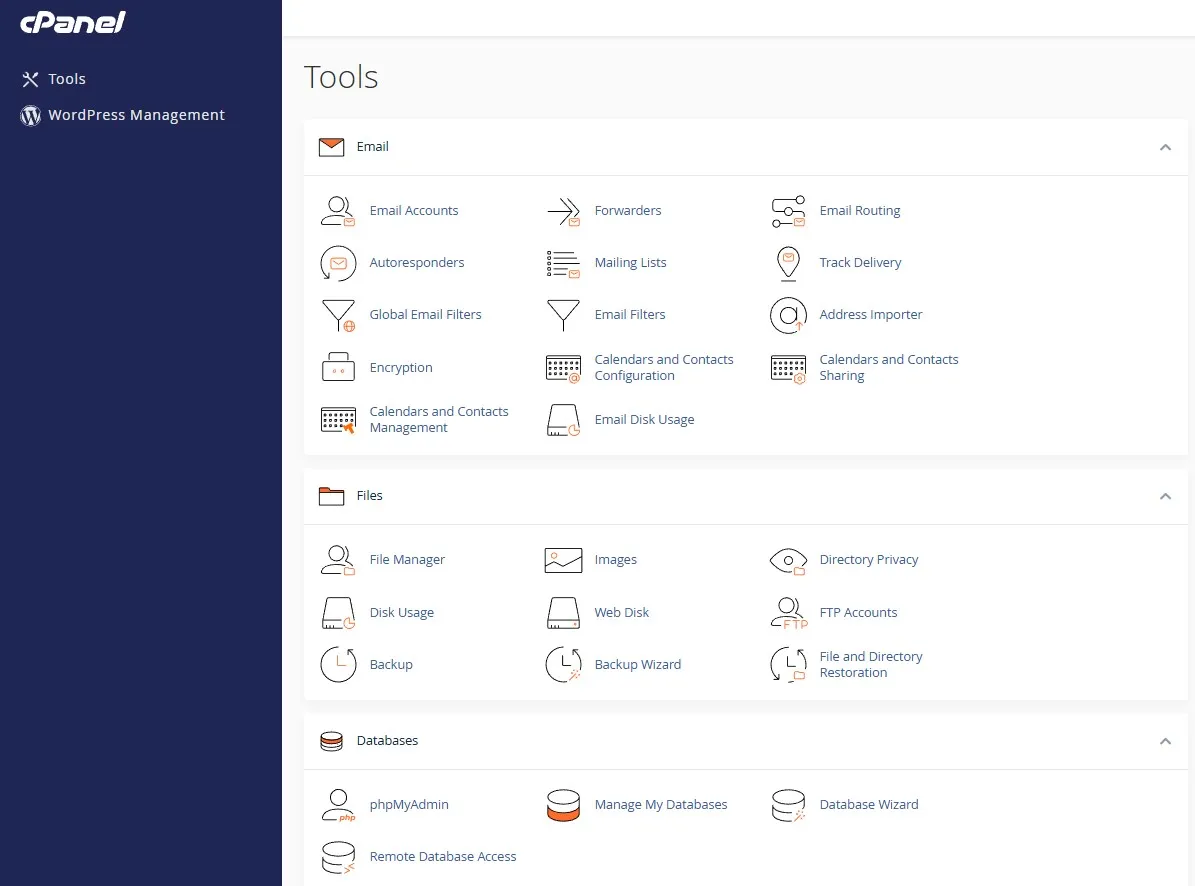Click the Calendars and Contacts Sharing link
The width and height of the screenshot is (1195, 886).
click(x=889, y=367)
